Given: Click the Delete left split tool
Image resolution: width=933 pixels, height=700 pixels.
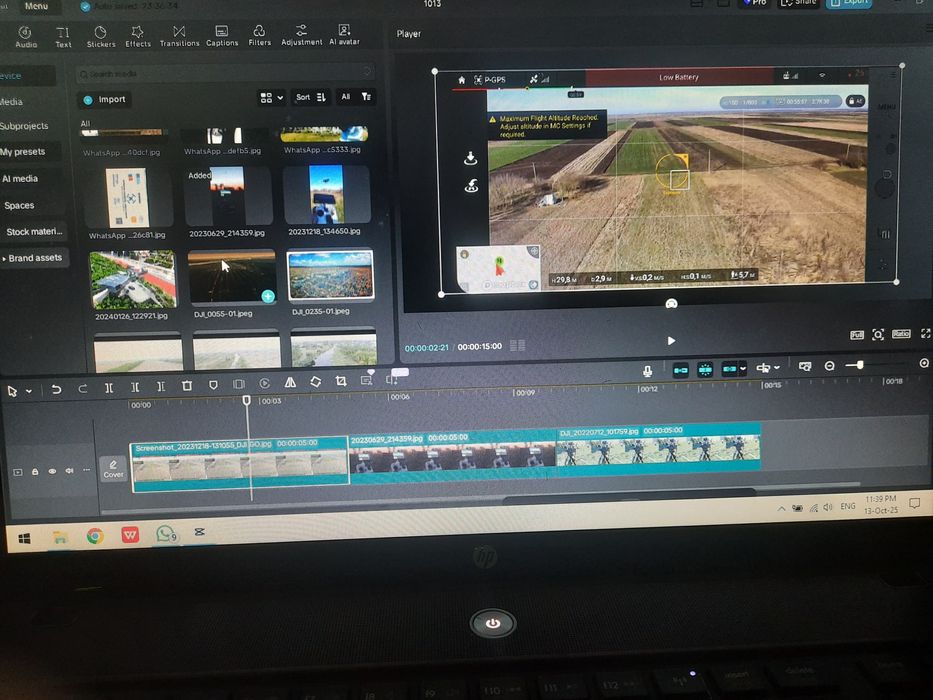Looking at the screenshot, I should (x=135, y=388).
